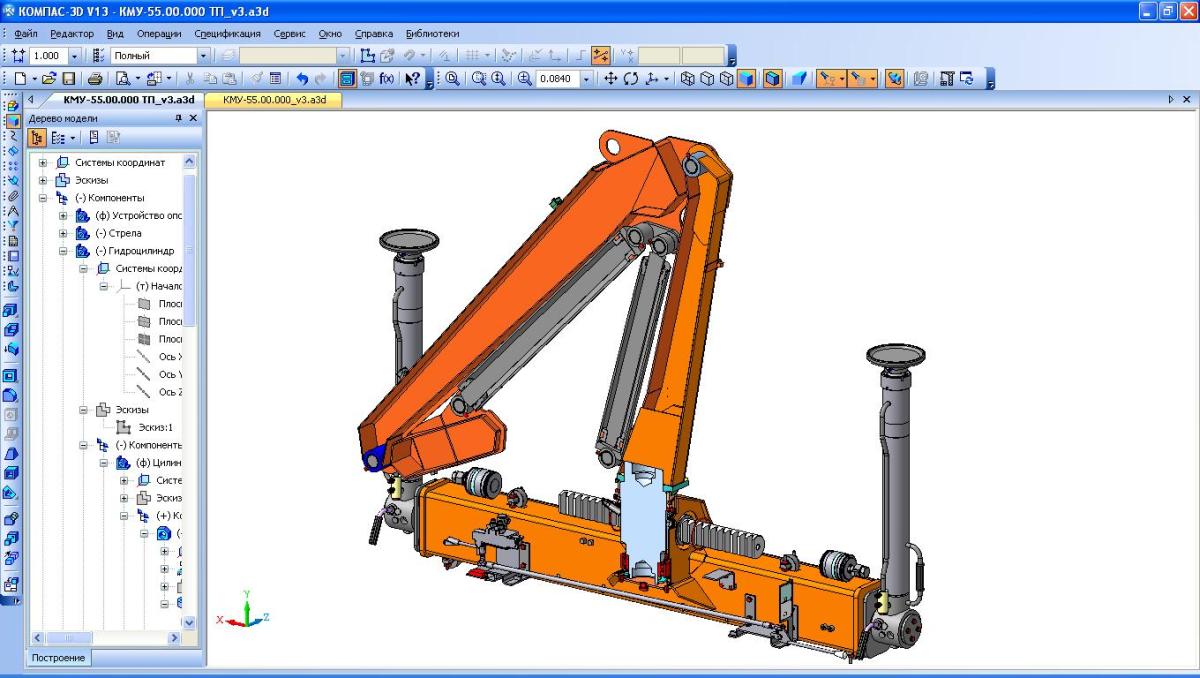
Task: Click the Print icon in toolbar
Action: pos(95,79)
